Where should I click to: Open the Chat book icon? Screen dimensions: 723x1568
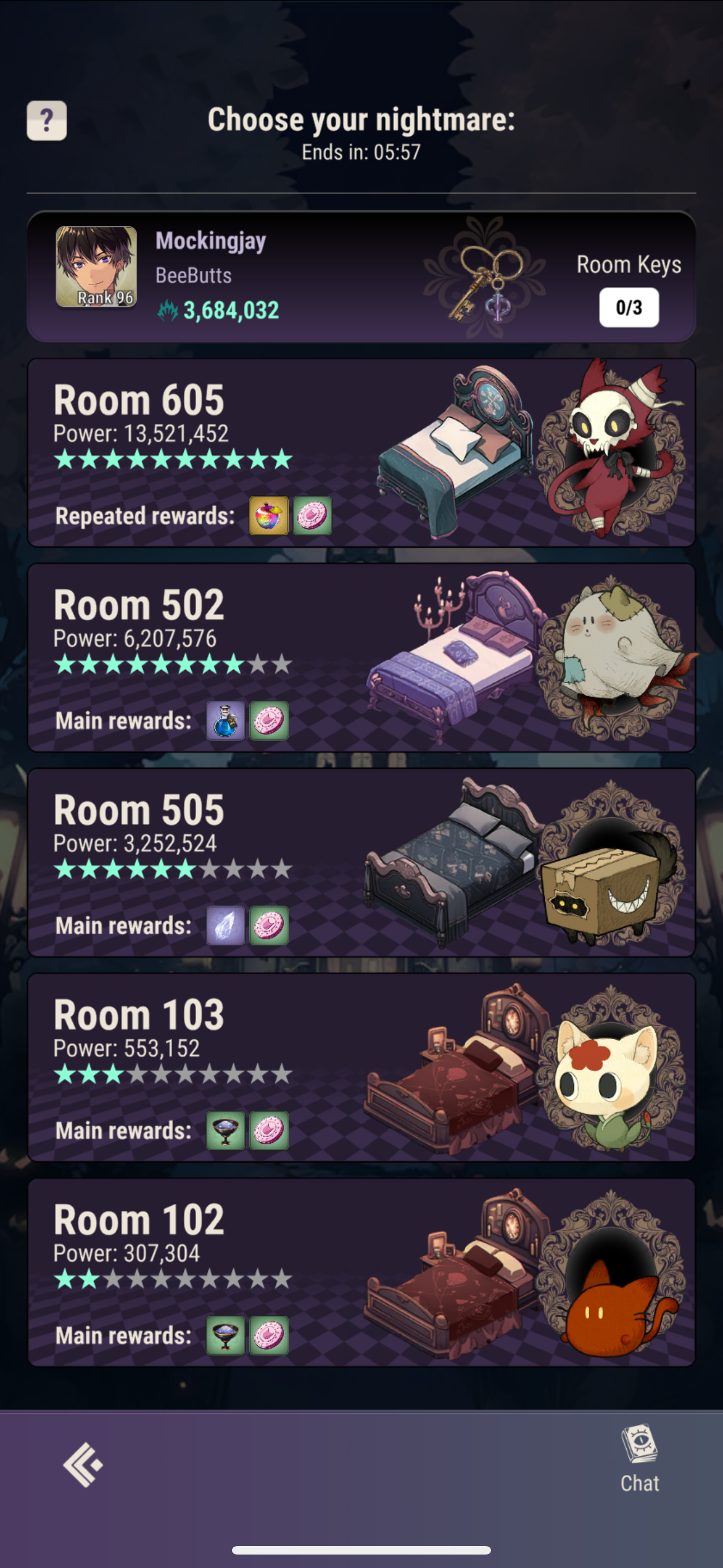(639, 1444)
